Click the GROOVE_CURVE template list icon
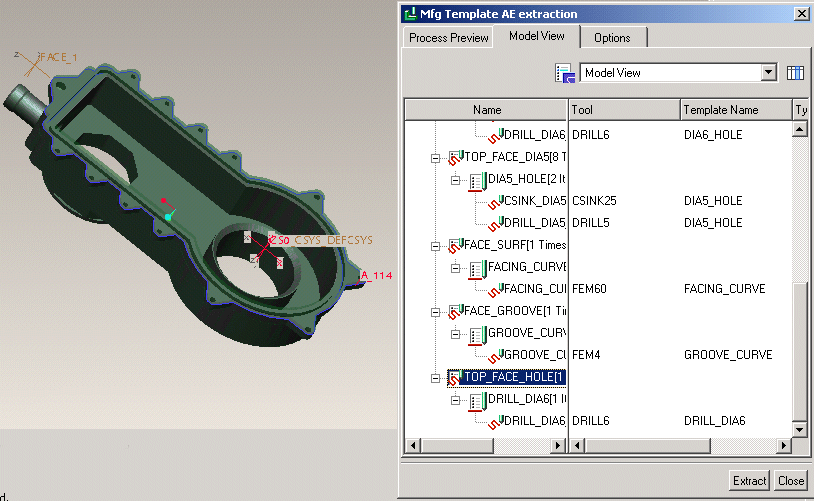The width and height of the screenshot is (814, 501). tap(477, 333)
